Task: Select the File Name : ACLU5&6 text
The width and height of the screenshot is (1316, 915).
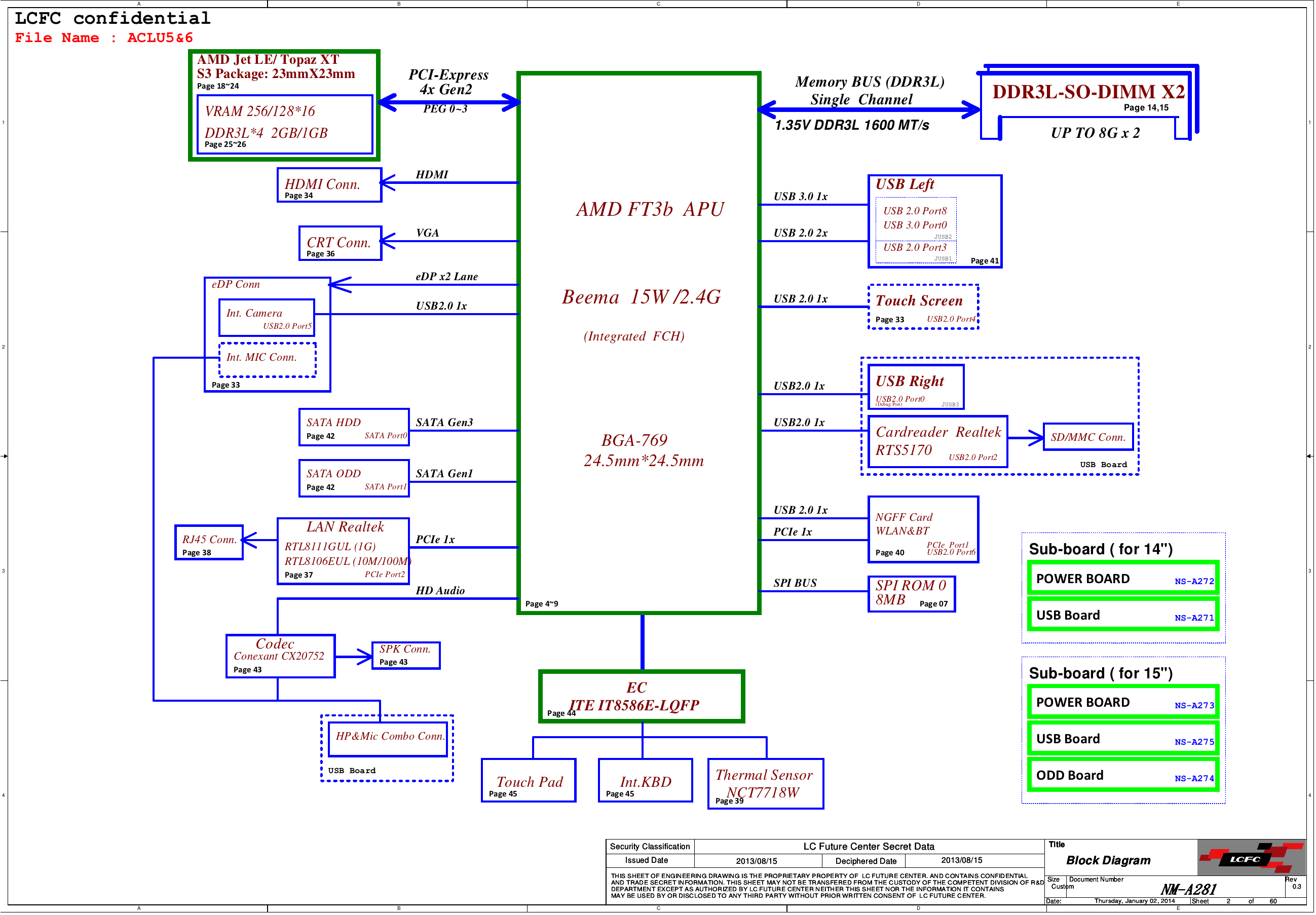Action: (104, 38)
